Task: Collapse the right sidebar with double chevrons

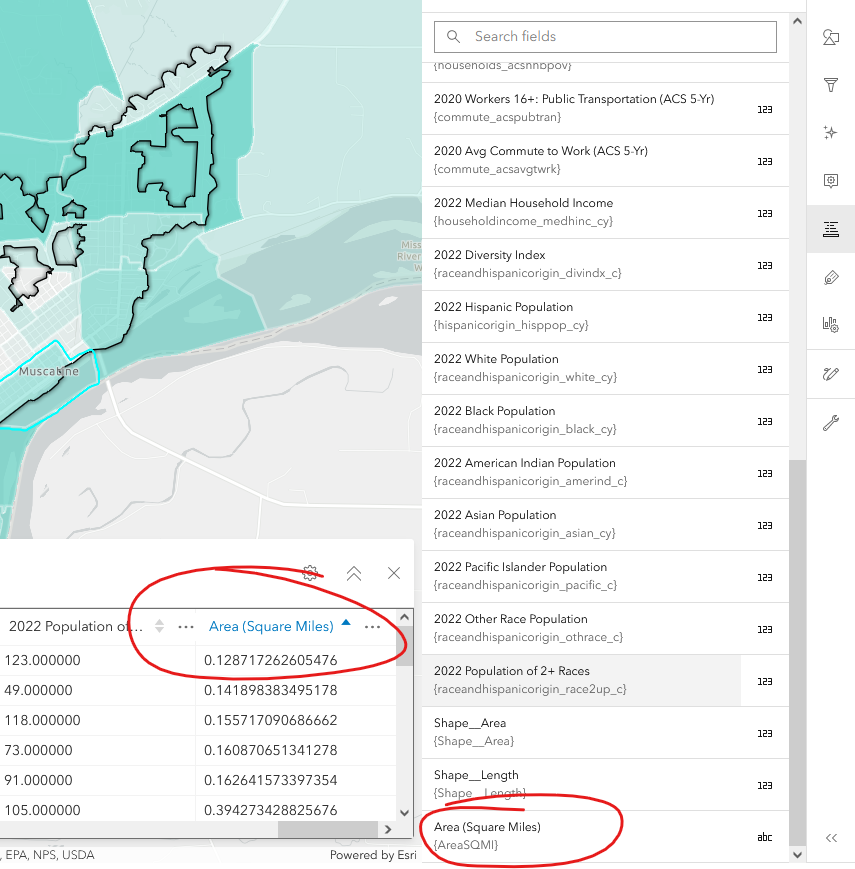Action: 832,839
